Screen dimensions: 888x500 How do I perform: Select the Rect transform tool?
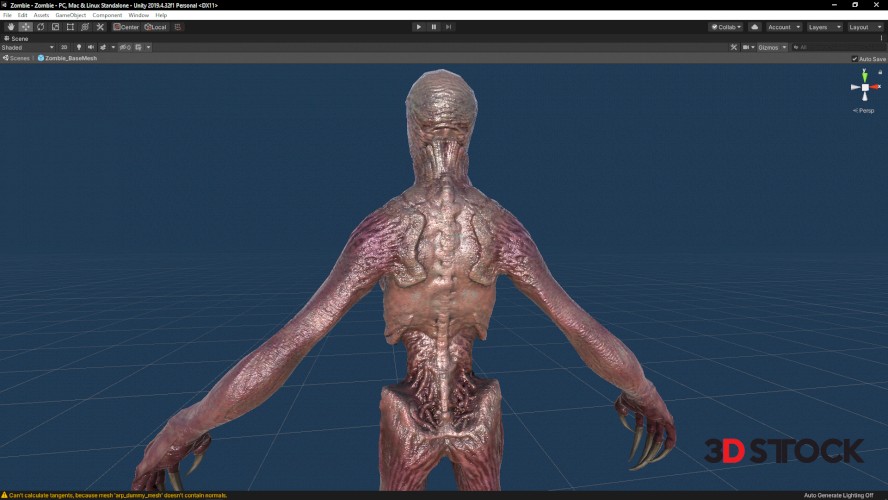pyautogui.click(x=70, y=27)
